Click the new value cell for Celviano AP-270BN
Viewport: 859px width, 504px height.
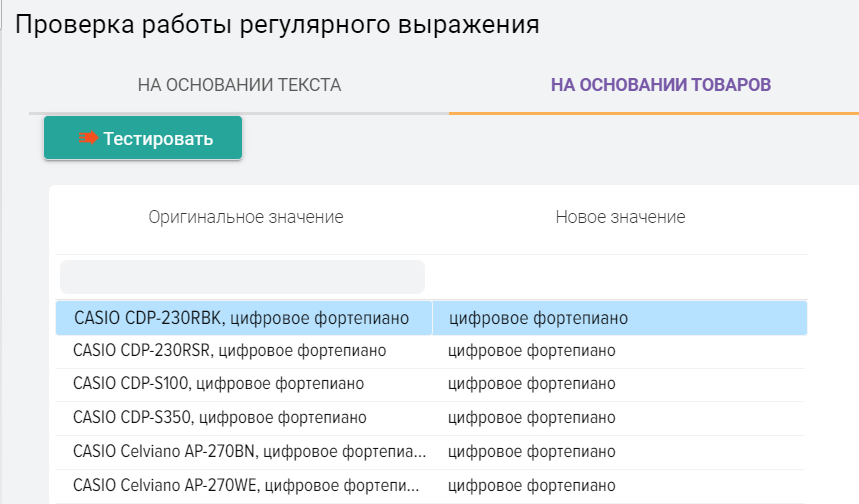(531, 451)
